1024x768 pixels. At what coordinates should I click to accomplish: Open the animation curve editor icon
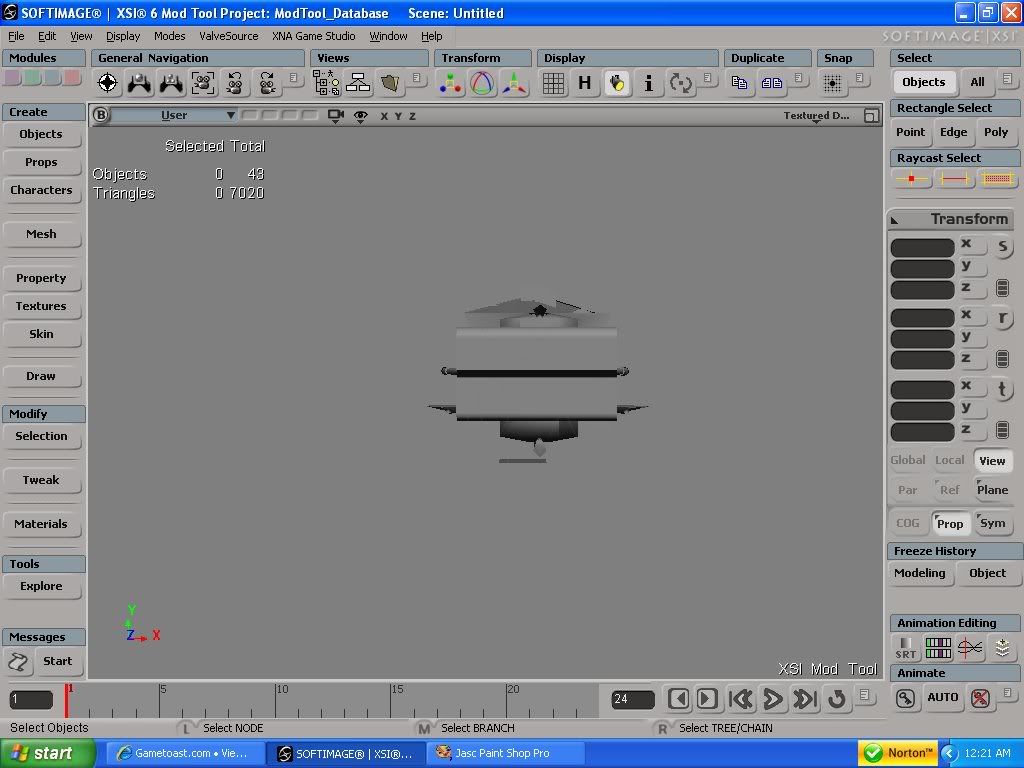(x=970, y=648)
